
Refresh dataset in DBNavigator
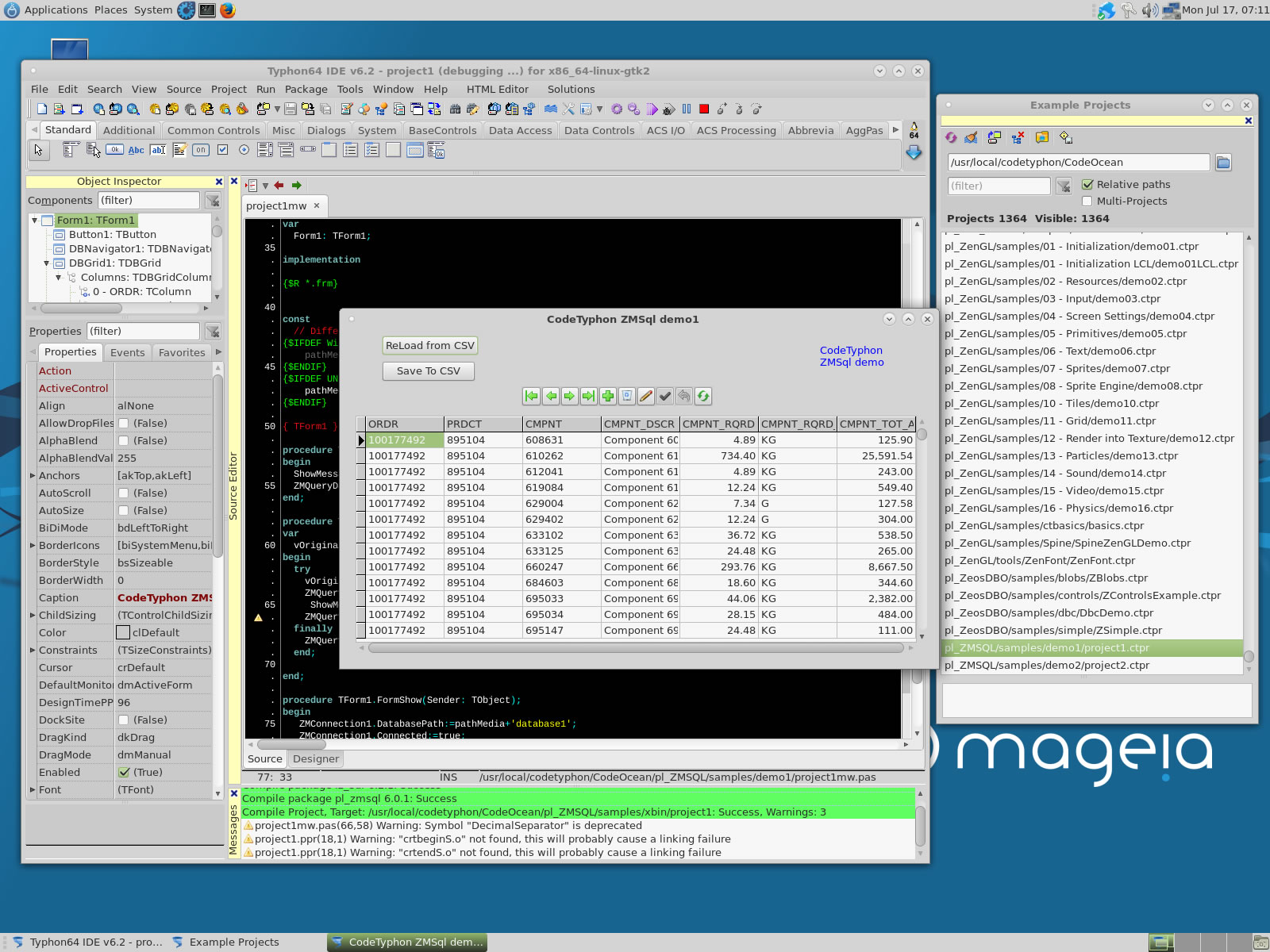(703, 396)
